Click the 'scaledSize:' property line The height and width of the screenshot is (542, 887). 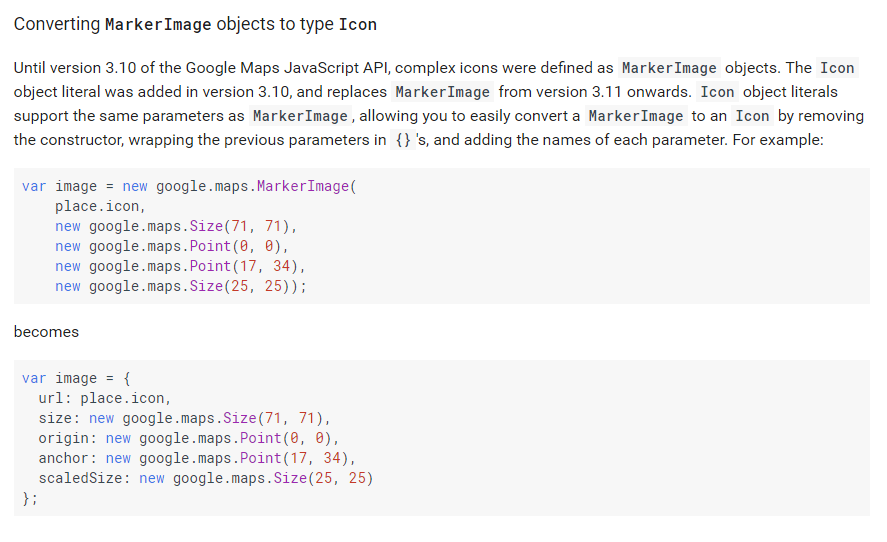point(206,478)
